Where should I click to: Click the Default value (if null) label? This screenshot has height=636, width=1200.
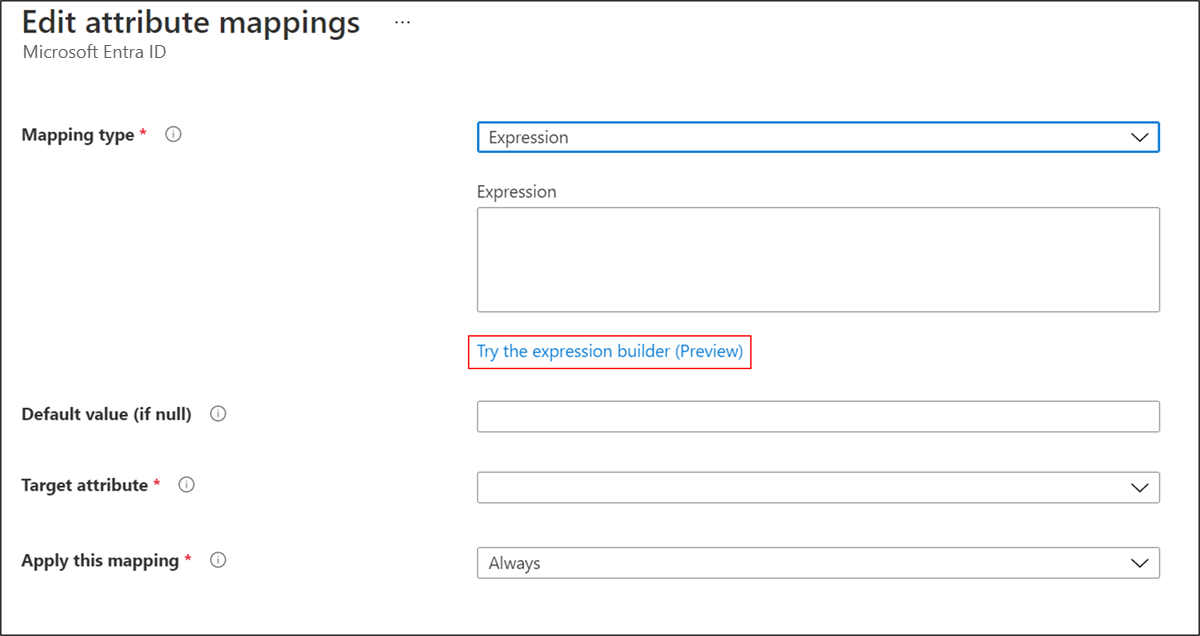point(106,414)
